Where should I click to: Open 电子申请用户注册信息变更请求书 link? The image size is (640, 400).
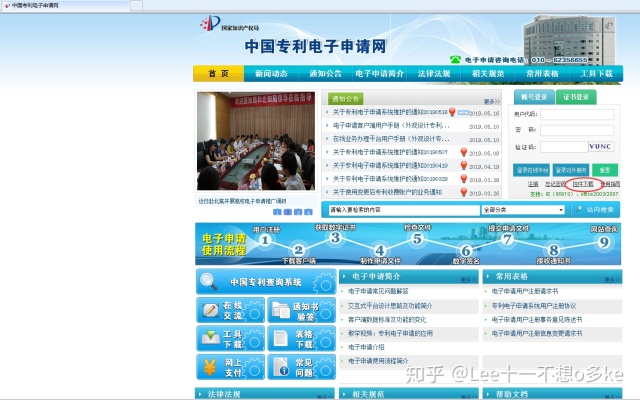click(x=537, y=333)
